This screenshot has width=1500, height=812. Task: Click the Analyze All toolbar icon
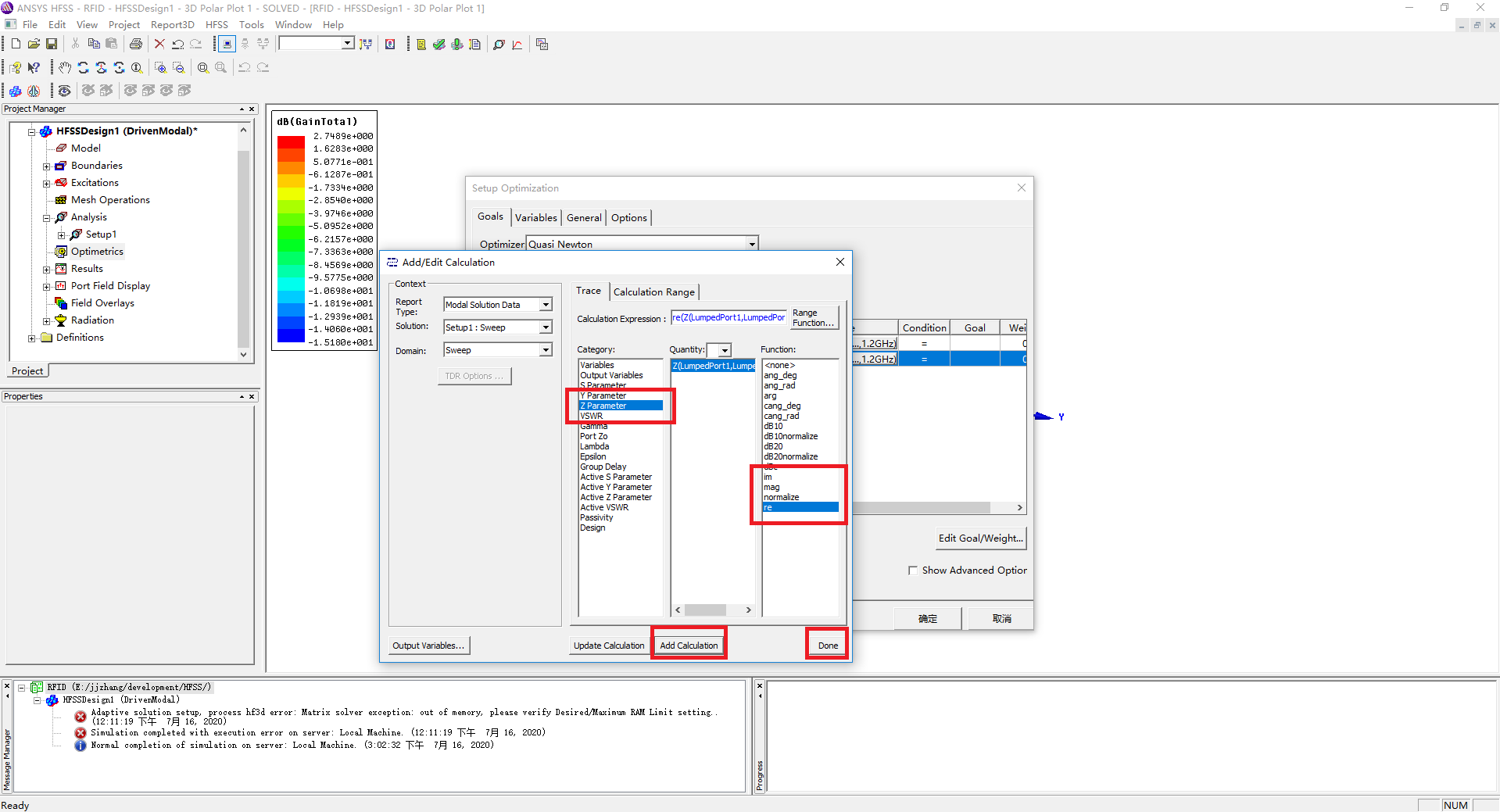(457, 44)
